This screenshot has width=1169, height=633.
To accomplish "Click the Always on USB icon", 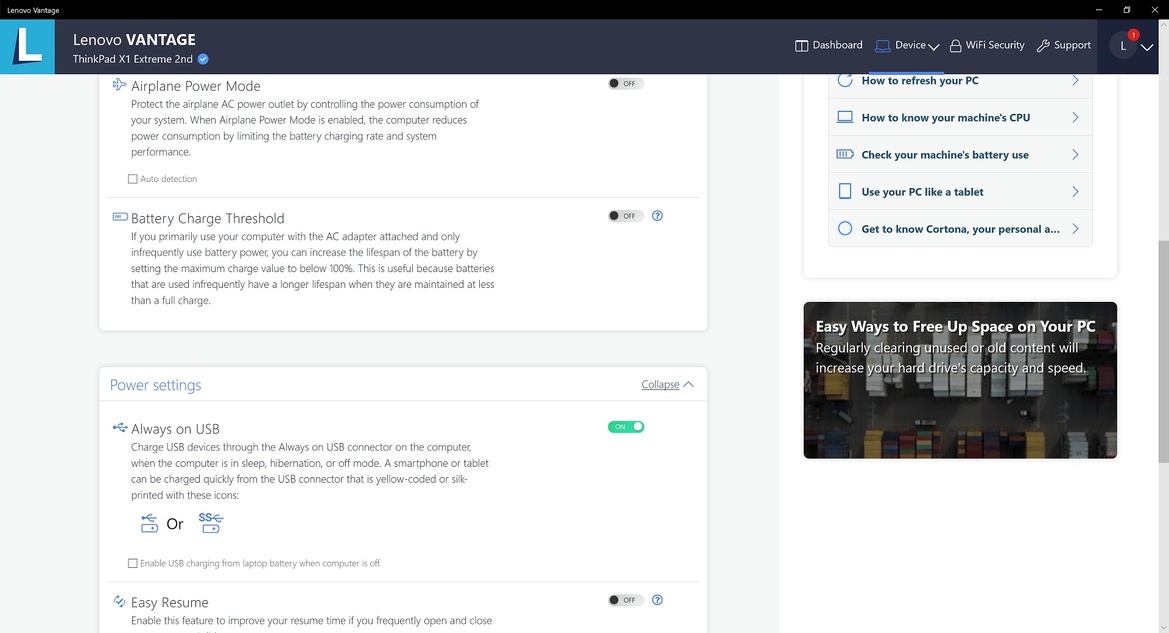I will click(x=120, y=427).
